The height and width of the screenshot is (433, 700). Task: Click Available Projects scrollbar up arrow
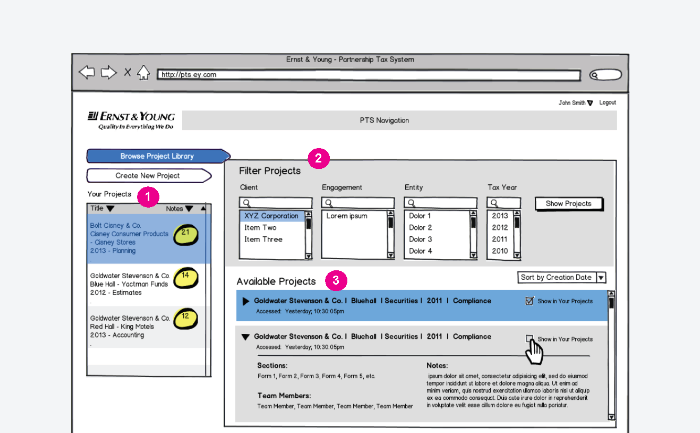pyautogui.click(x=611, y=294)
